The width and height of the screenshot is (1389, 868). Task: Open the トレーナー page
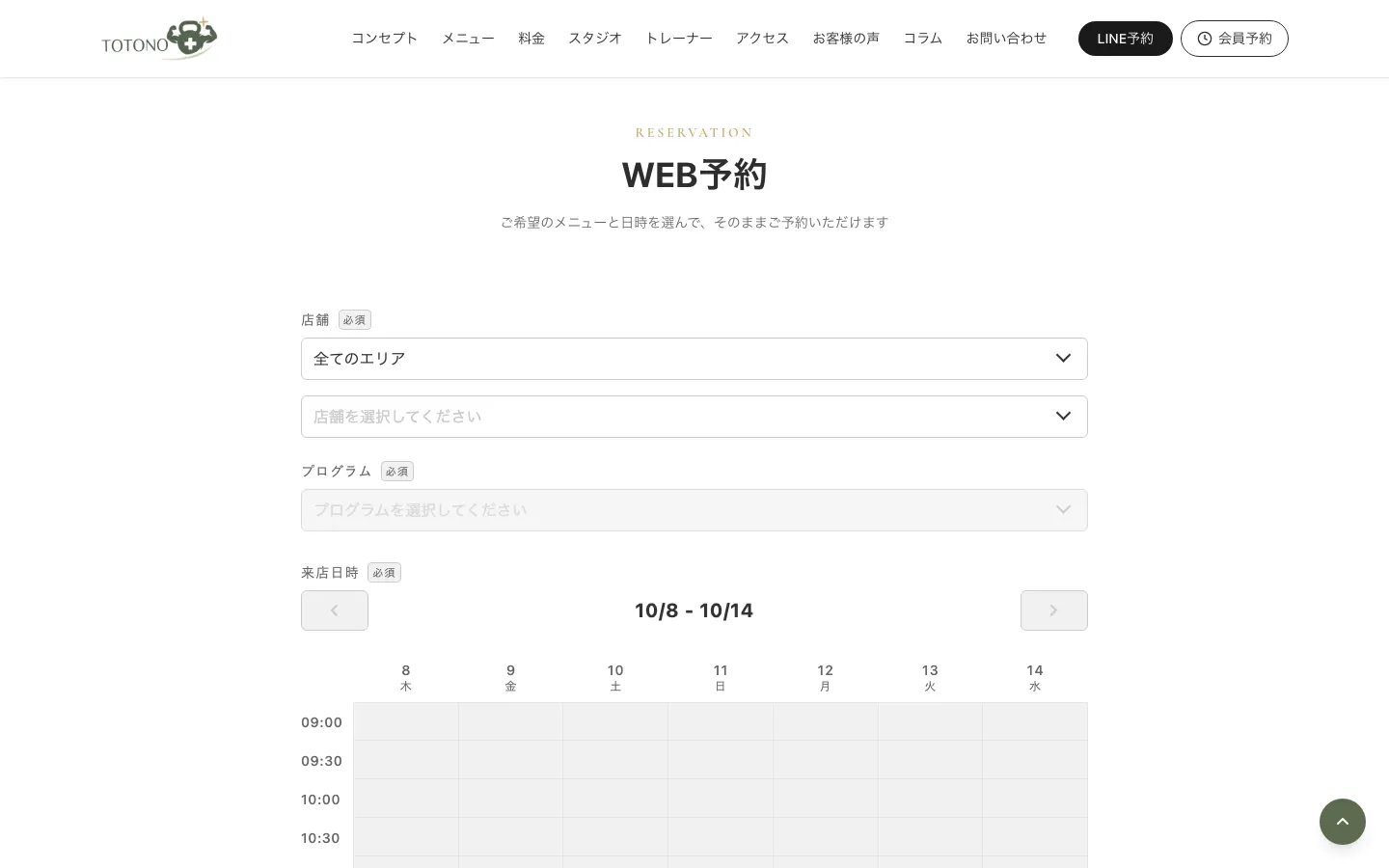coord(679,39)
